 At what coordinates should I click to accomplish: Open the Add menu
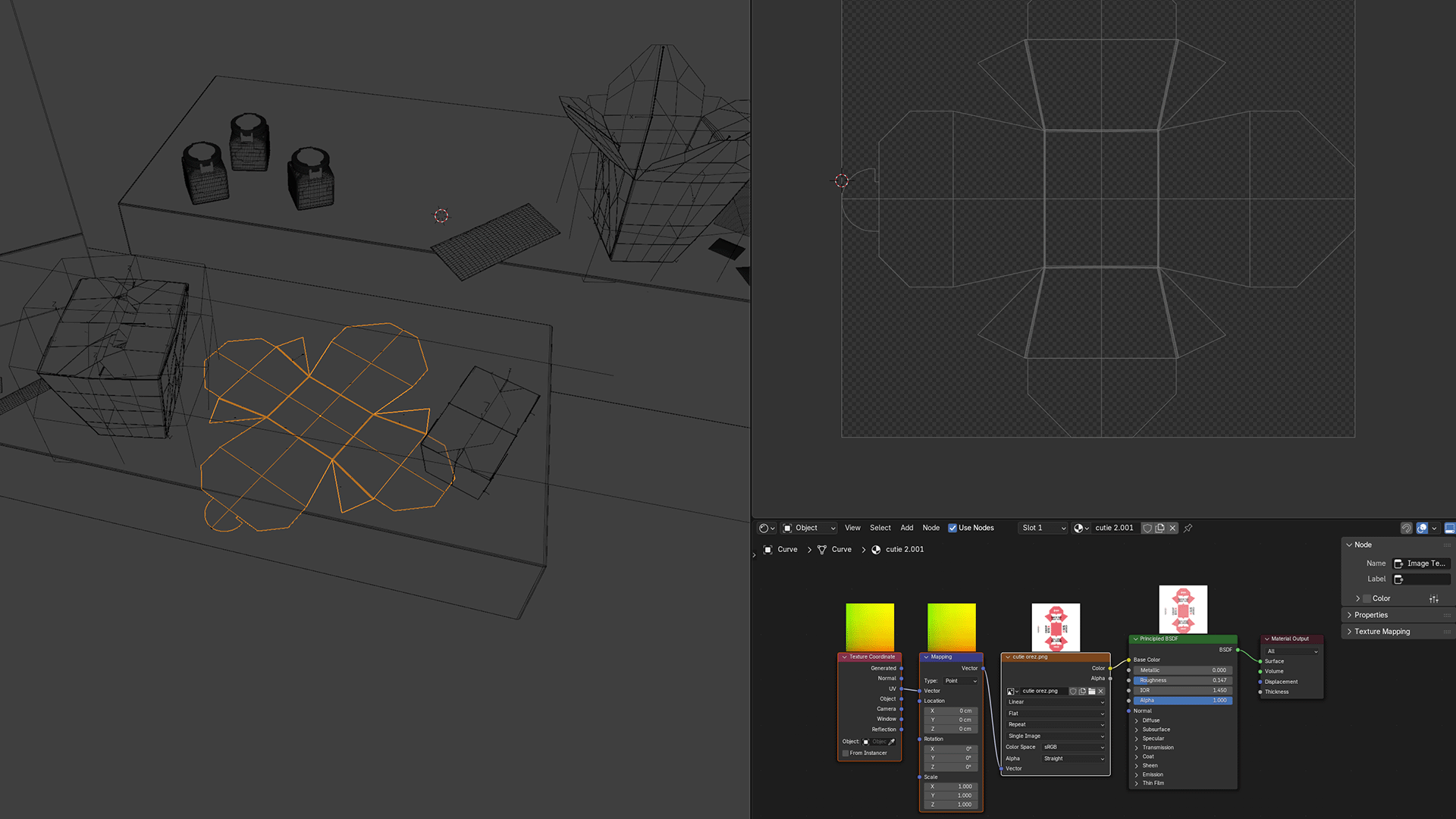906,528
